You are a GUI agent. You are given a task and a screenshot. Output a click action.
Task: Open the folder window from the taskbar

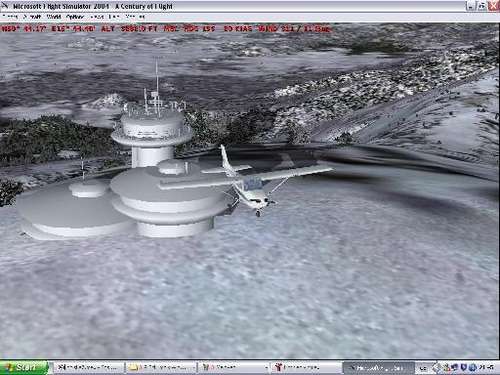point(161,367)
